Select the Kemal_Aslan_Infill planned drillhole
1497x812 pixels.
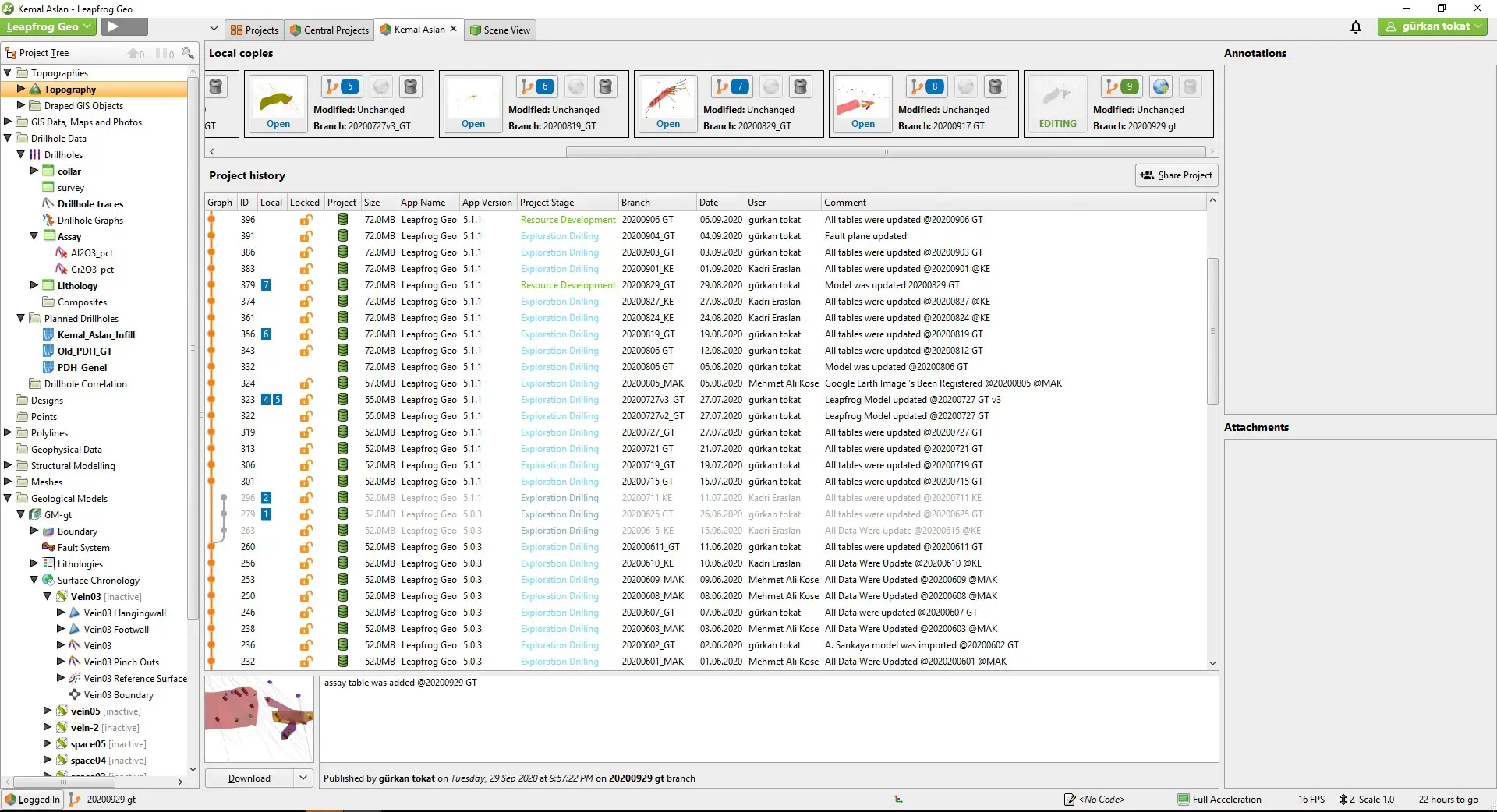(96, 334)
